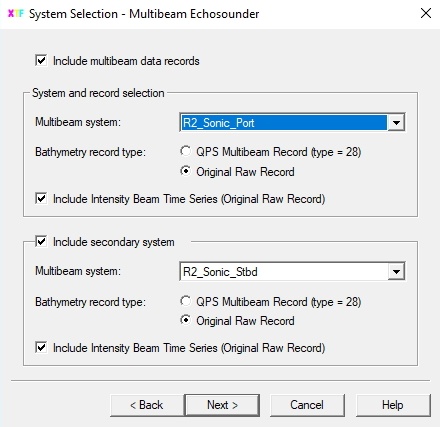Image resolution: width=440 pixels, height=427 pixels.
Task: Select primary QPS Multibeam Record (type = 28)
Action: [x=186, y=151]
